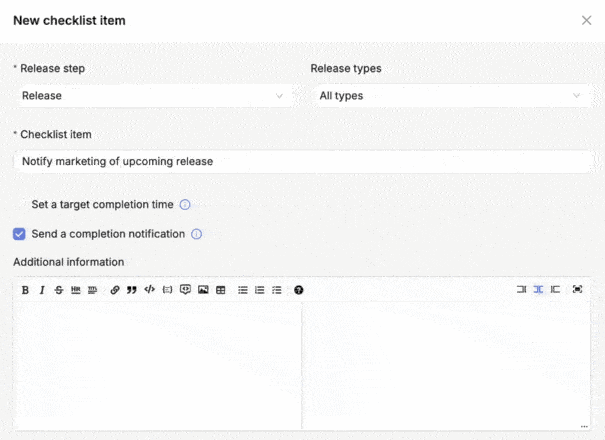Viewport: 605px width, 440px height.
Task: Click the Checklist item text field
Action: [x=303, y=161]
